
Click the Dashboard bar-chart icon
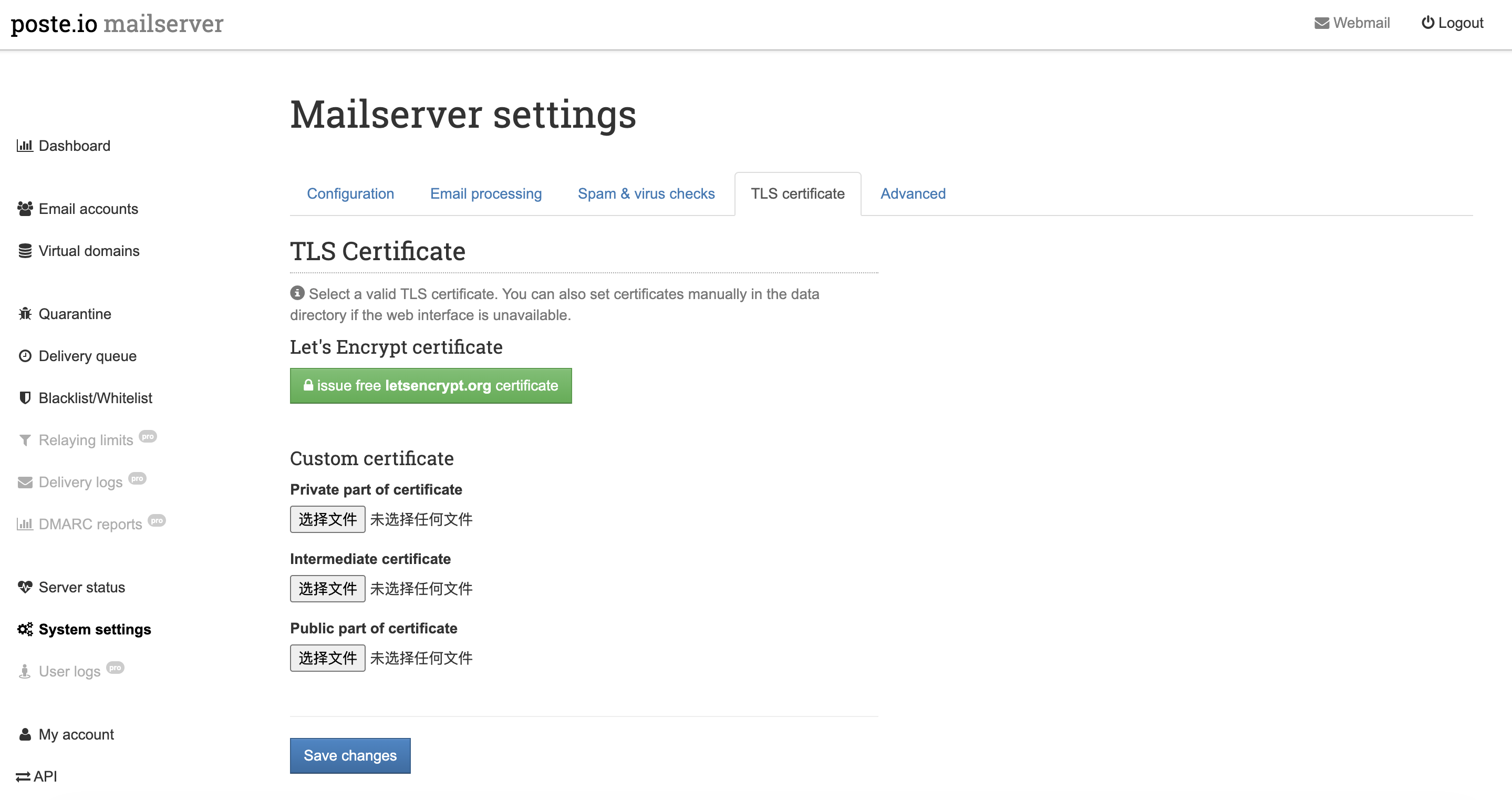tap(25, 146)
